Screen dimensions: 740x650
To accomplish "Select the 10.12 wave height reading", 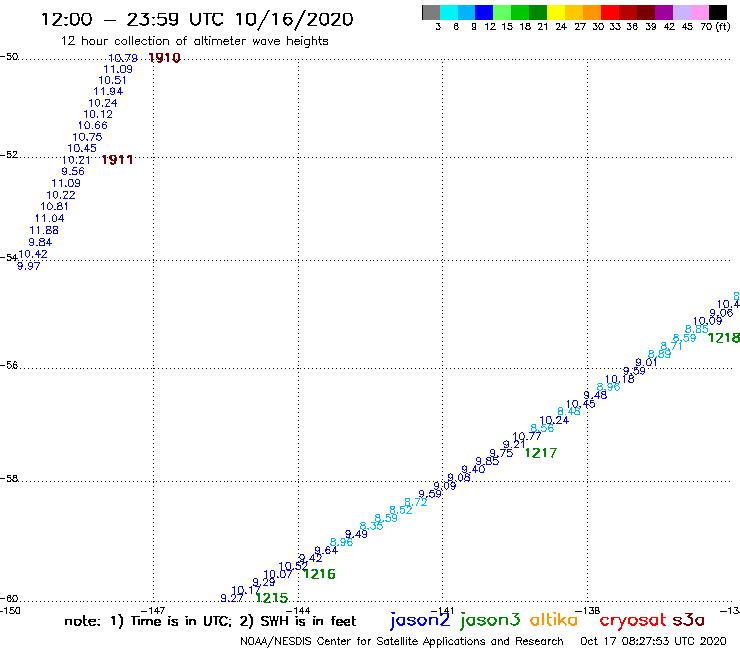I will [98, 114].
